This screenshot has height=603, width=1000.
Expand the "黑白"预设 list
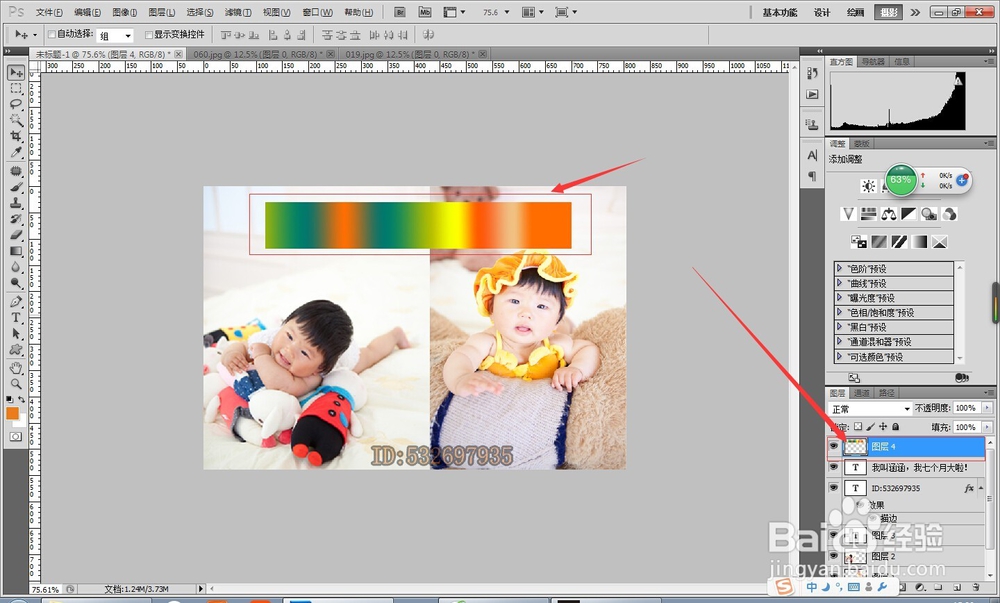[x=839, y=327]
